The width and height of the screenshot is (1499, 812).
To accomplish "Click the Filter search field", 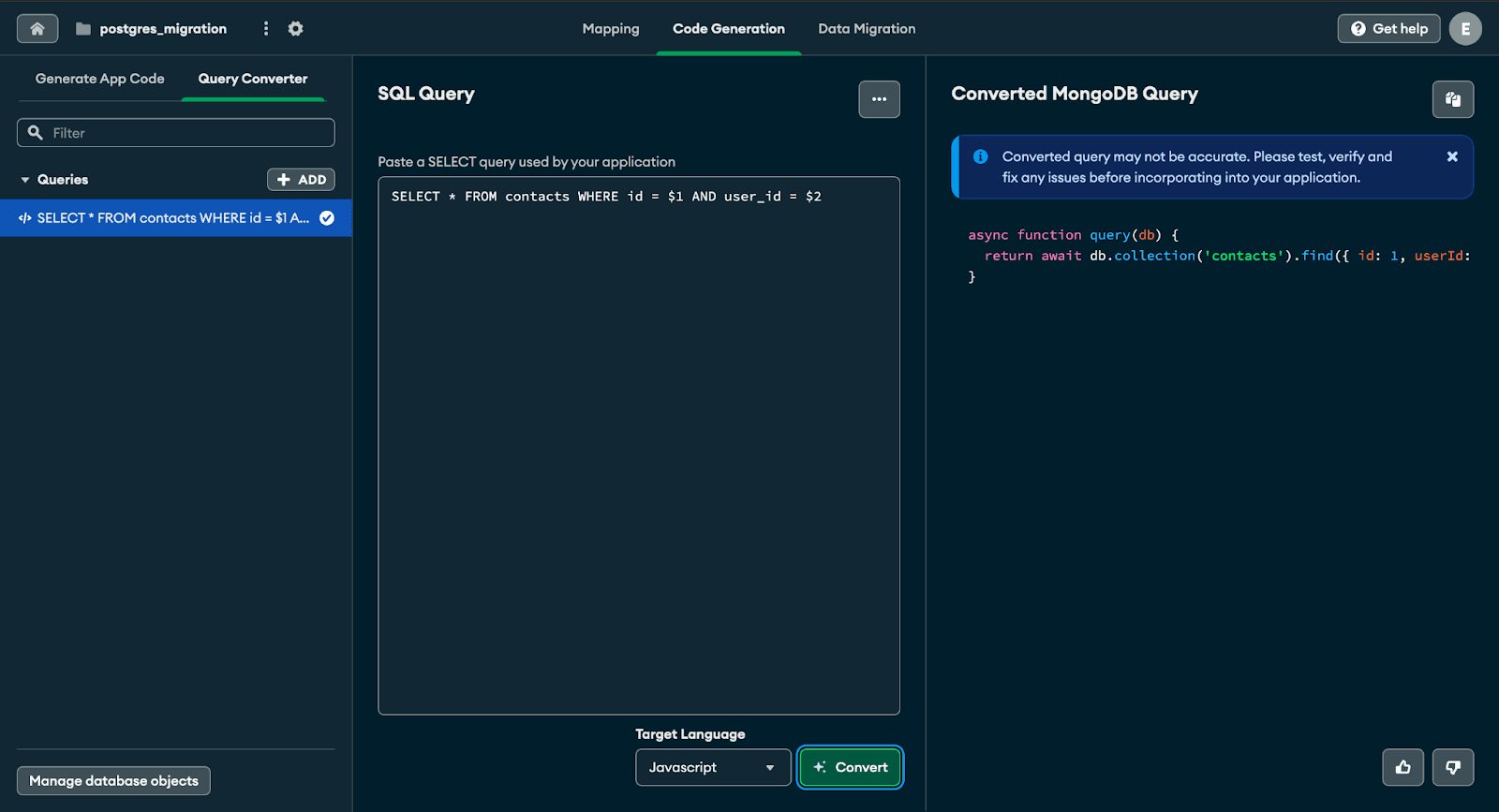I will 176,133.
